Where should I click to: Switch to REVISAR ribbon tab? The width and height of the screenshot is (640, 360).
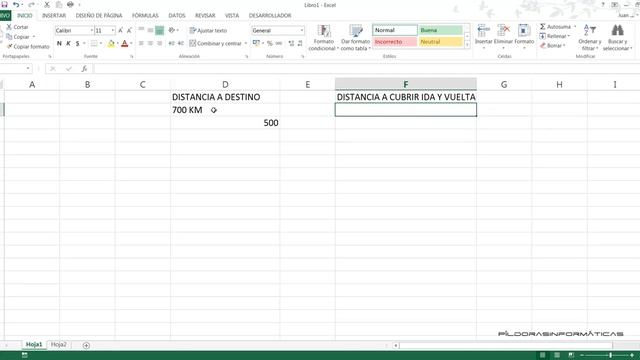point(205,16)
